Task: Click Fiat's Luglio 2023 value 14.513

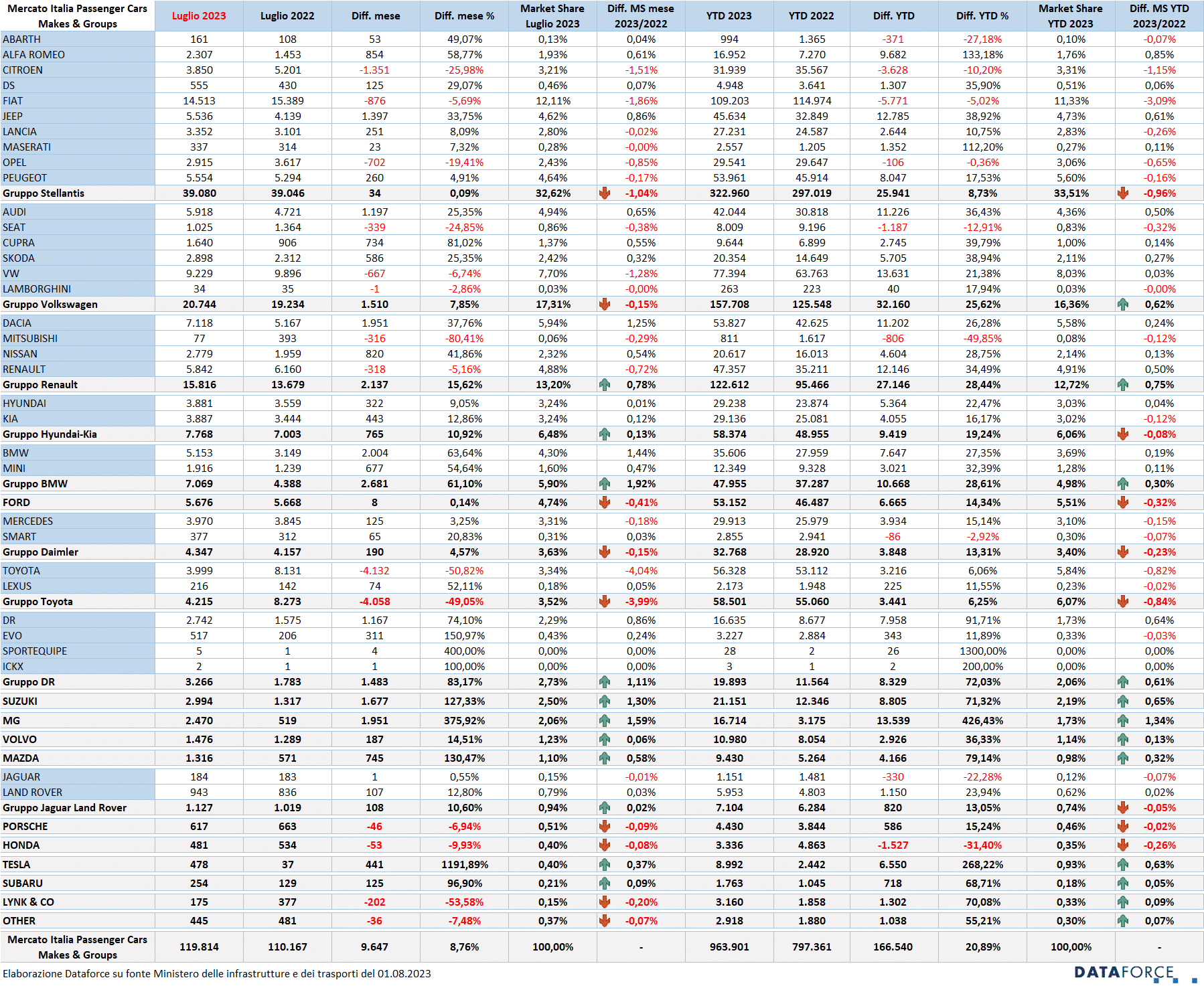Action: [199, 101]
